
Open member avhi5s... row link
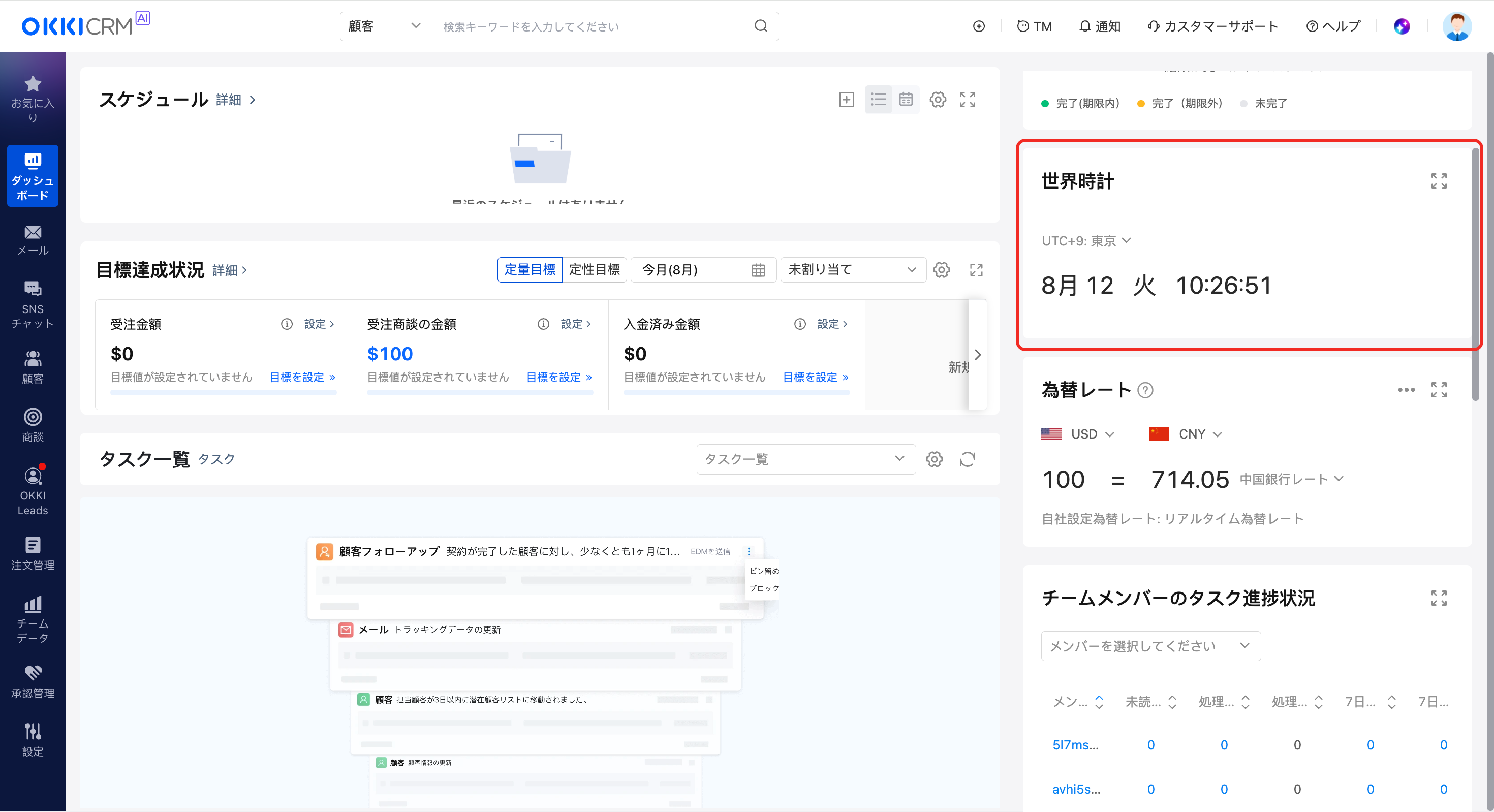click(x=1076, y=789)
